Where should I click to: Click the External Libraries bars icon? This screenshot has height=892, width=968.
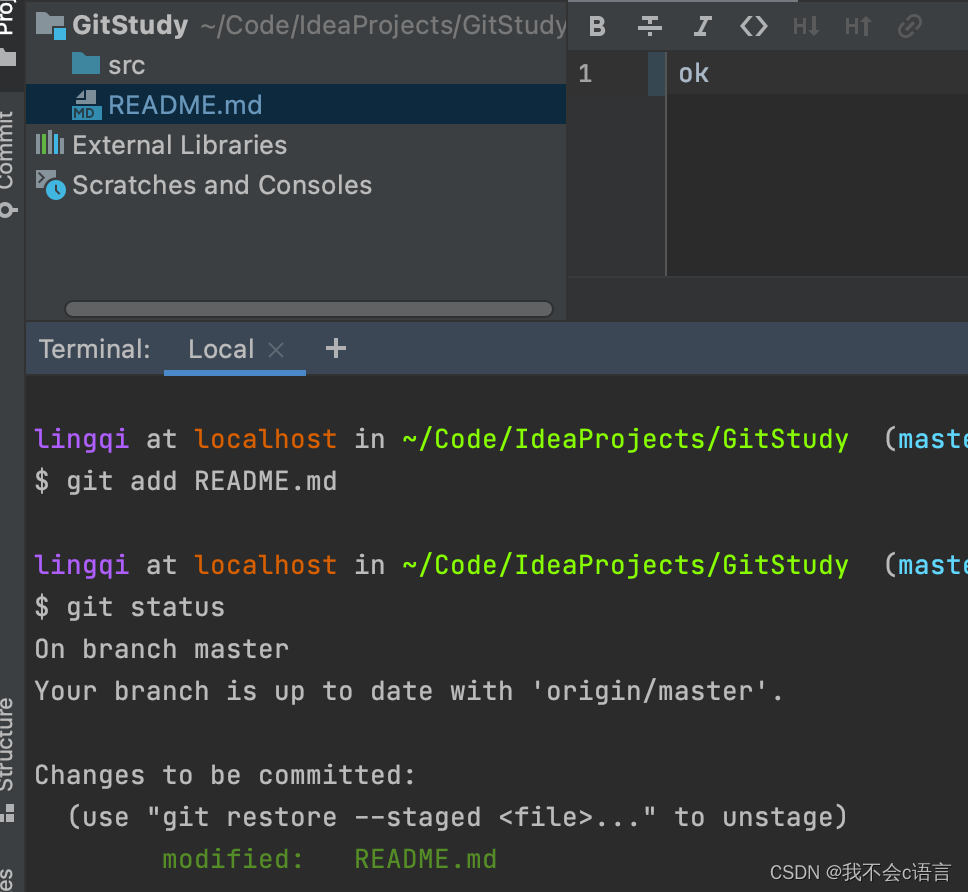click(50, 143)
